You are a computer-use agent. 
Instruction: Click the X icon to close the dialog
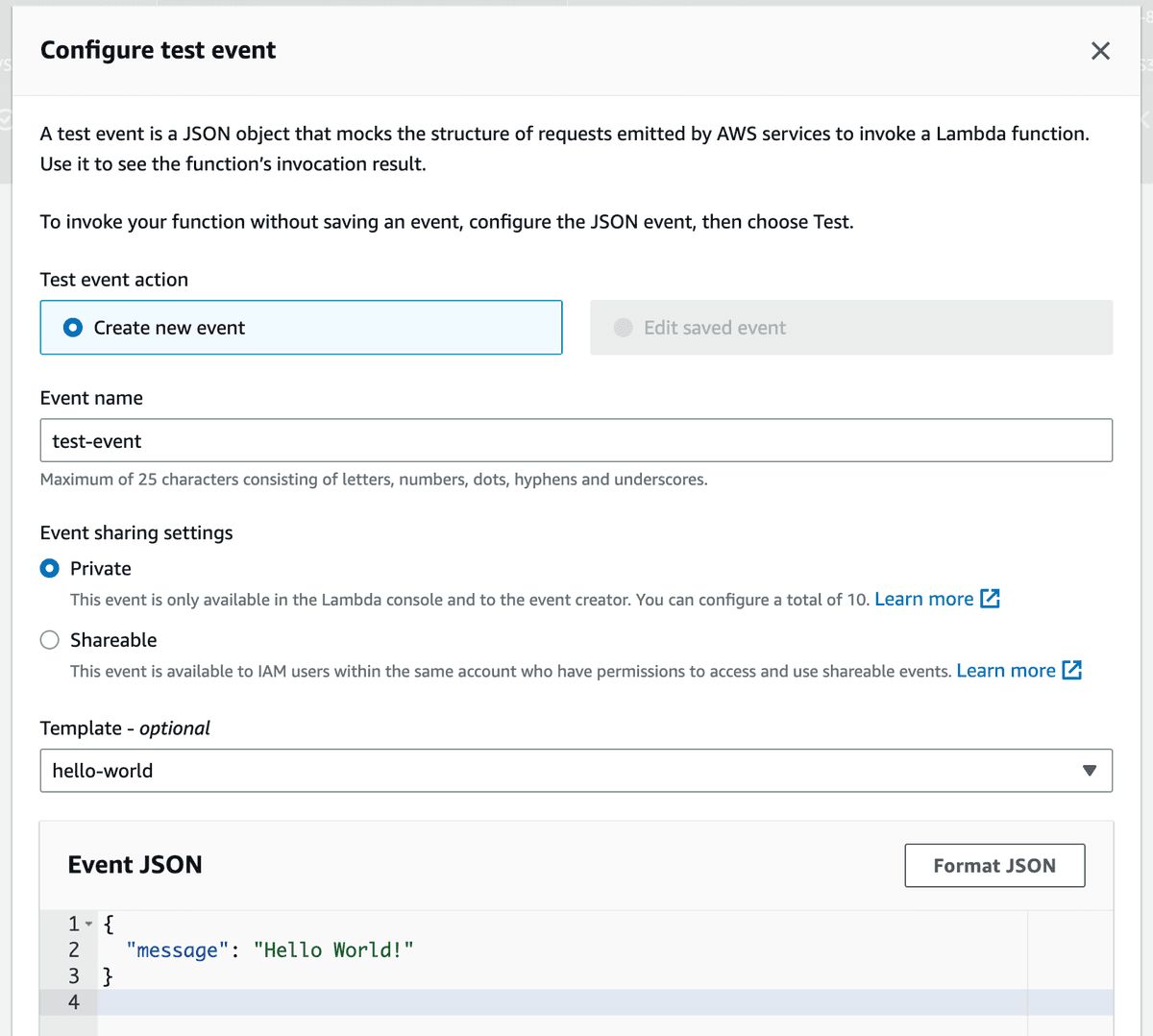[1099, 51]
